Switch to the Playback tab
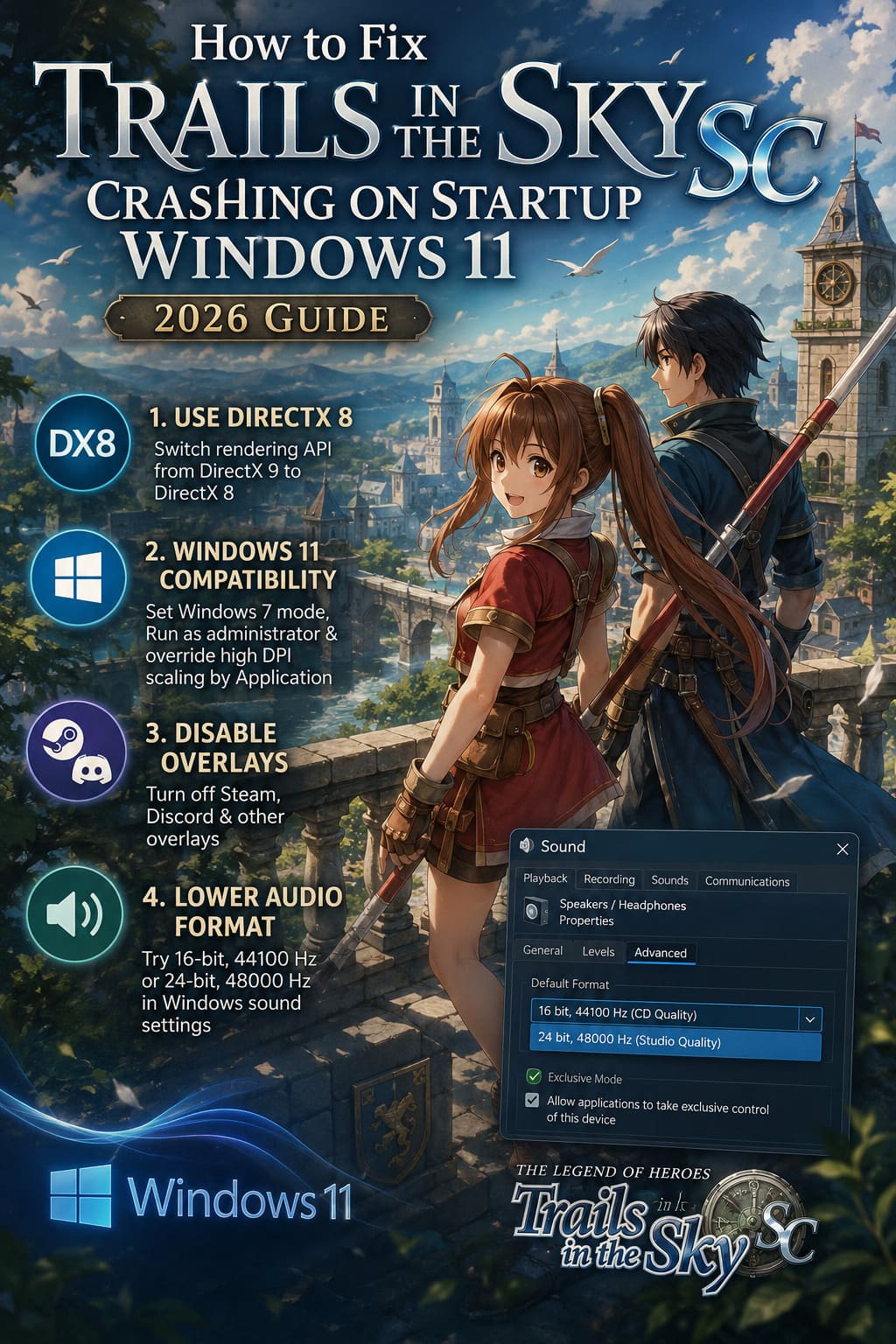This screenshot has width=896, height=1344. (x=545, y=878)
